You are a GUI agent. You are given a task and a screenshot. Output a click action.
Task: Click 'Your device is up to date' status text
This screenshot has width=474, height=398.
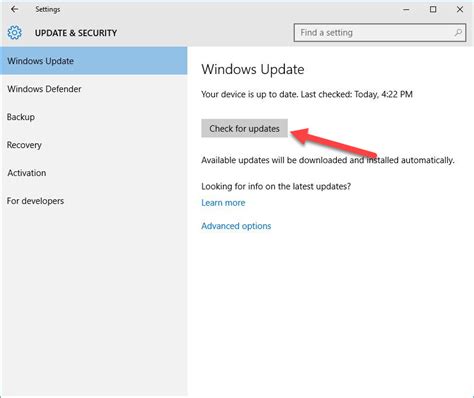click(307, 94)
